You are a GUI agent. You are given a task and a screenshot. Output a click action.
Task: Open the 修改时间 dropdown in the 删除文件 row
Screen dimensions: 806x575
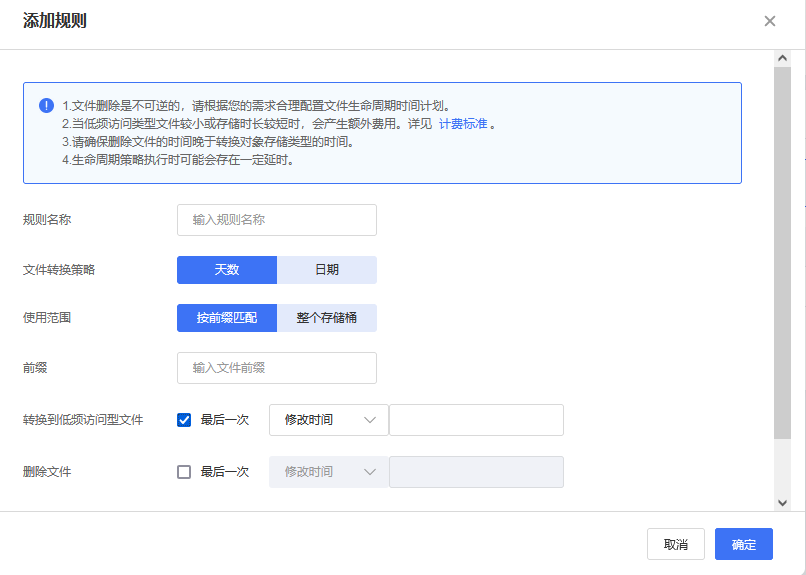328,472
